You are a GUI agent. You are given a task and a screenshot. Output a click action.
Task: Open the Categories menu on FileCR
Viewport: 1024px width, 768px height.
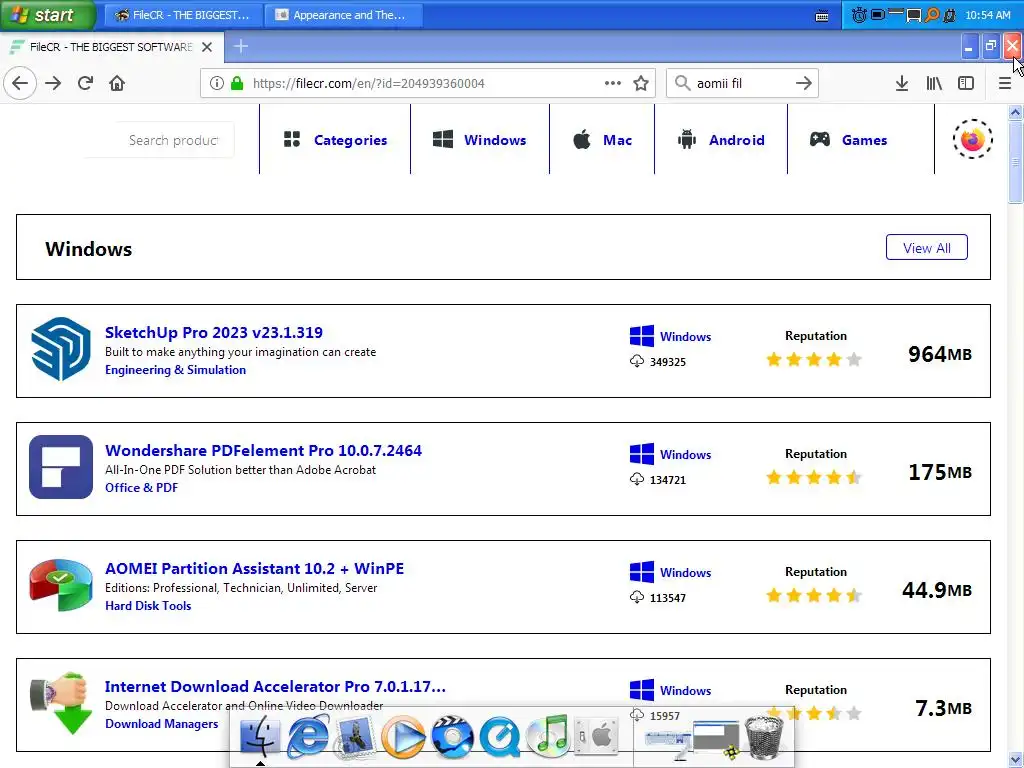tap(336, 140)
